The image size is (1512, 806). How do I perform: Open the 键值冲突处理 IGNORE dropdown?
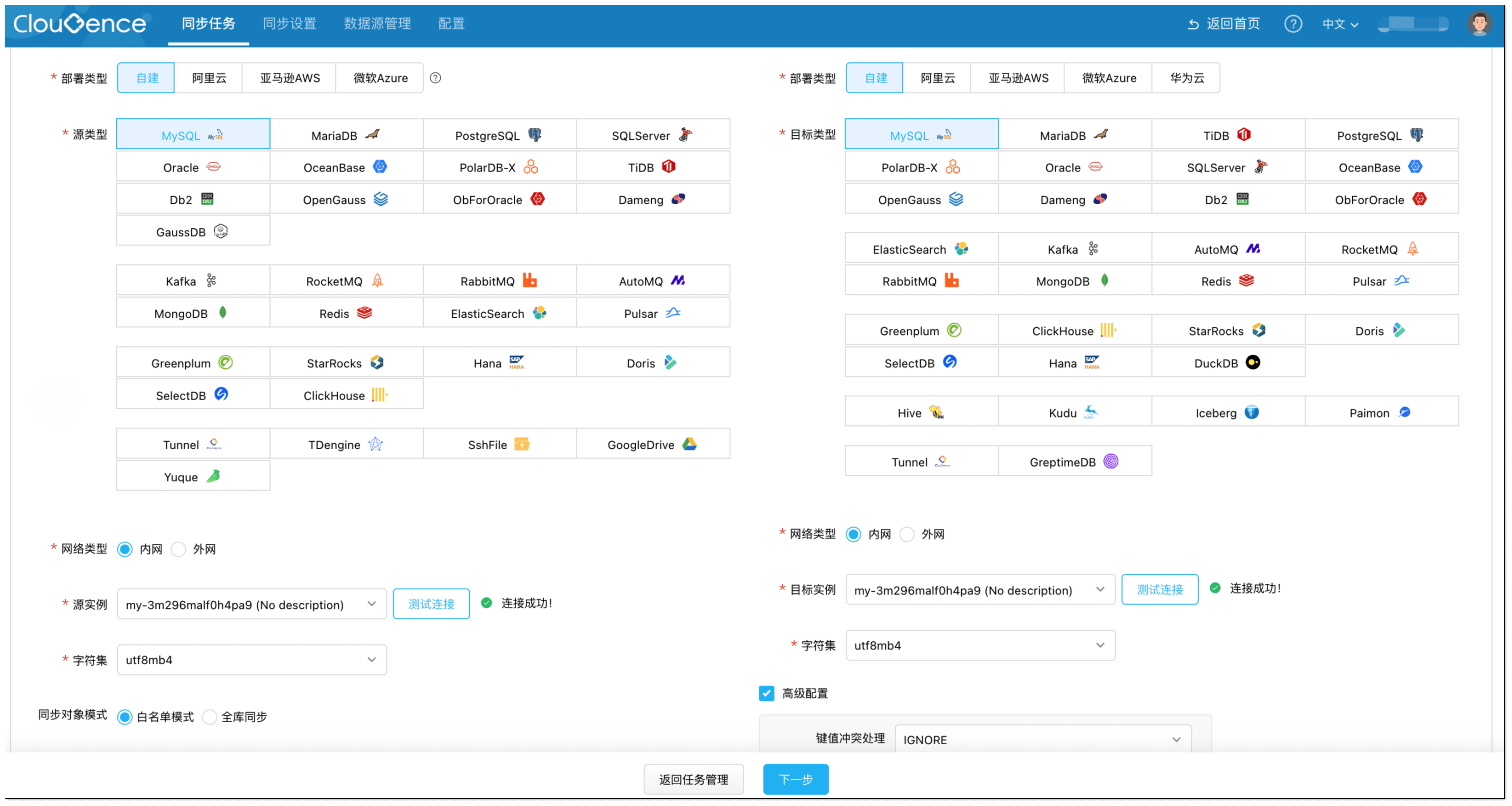pyautogui.click(x=1043, y=739)
